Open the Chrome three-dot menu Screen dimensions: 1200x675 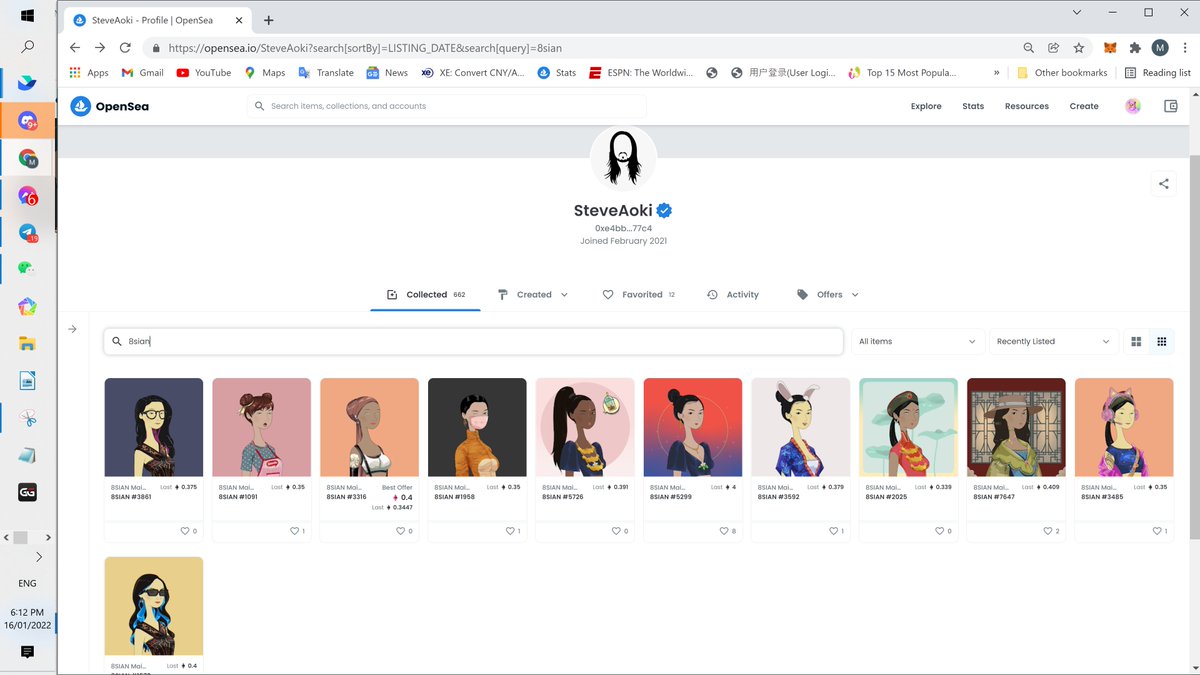coord(1183,47)
